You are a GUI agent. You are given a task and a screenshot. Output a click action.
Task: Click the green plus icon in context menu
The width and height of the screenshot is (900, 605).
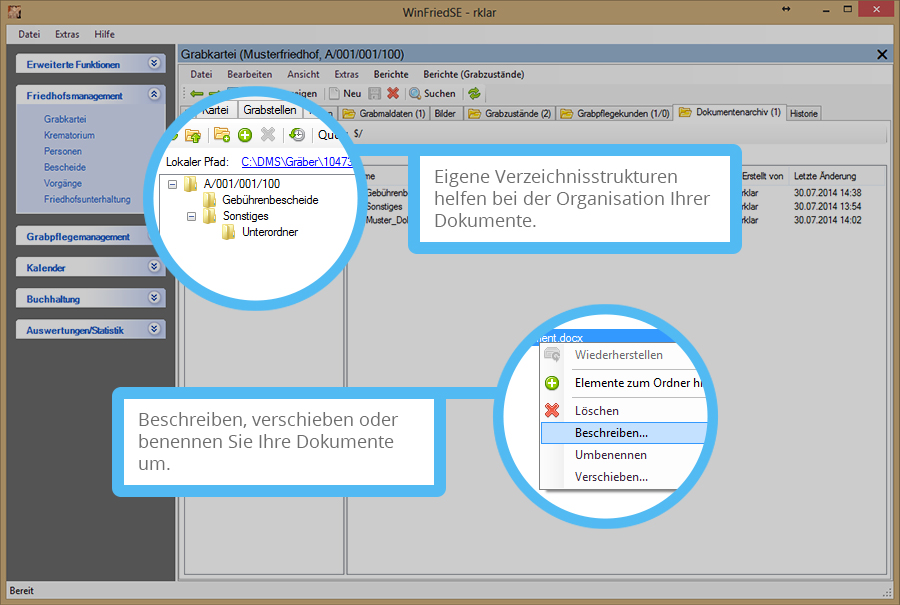[552, 383]
